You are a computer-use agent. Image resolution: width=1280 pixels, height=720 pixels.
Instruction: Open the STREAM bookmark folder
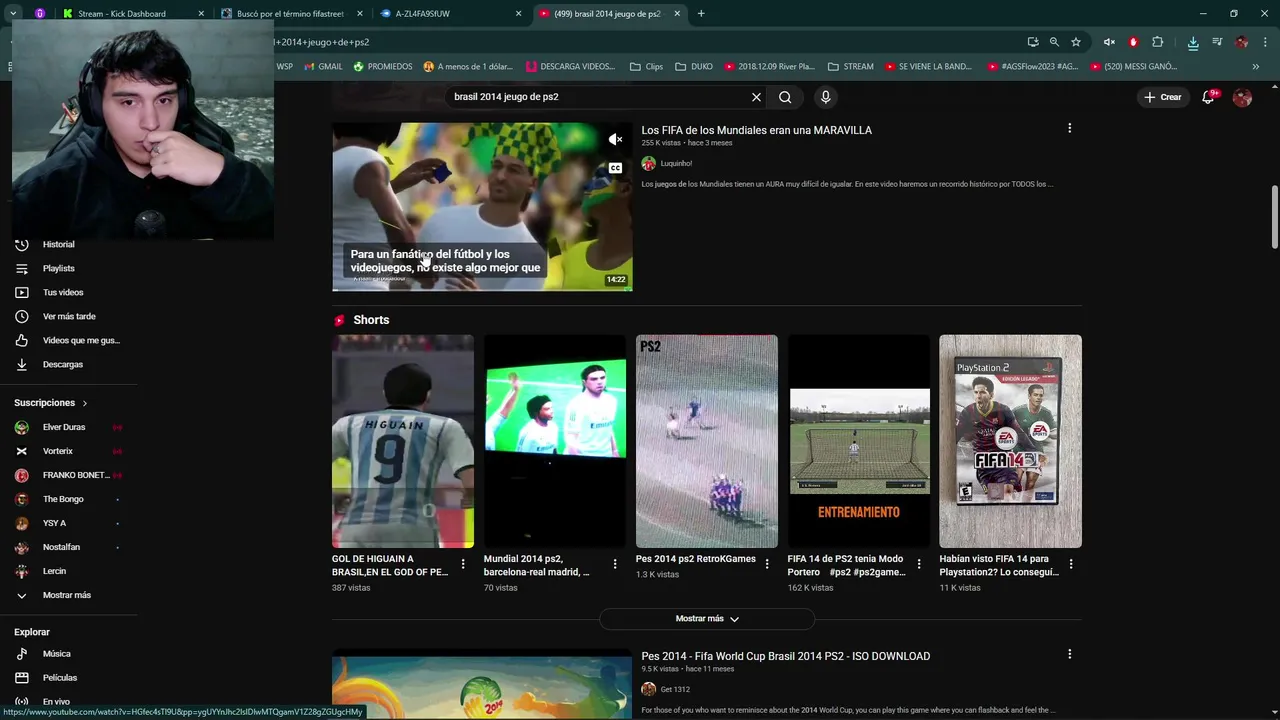[850, 67]
